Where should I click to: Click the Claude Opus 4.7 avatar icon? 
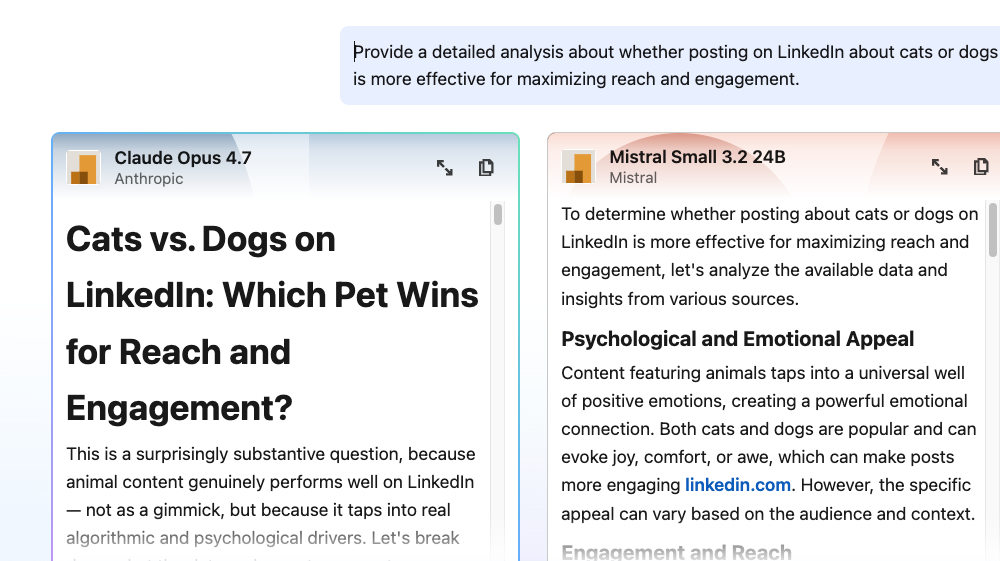(x=83, y=167)
